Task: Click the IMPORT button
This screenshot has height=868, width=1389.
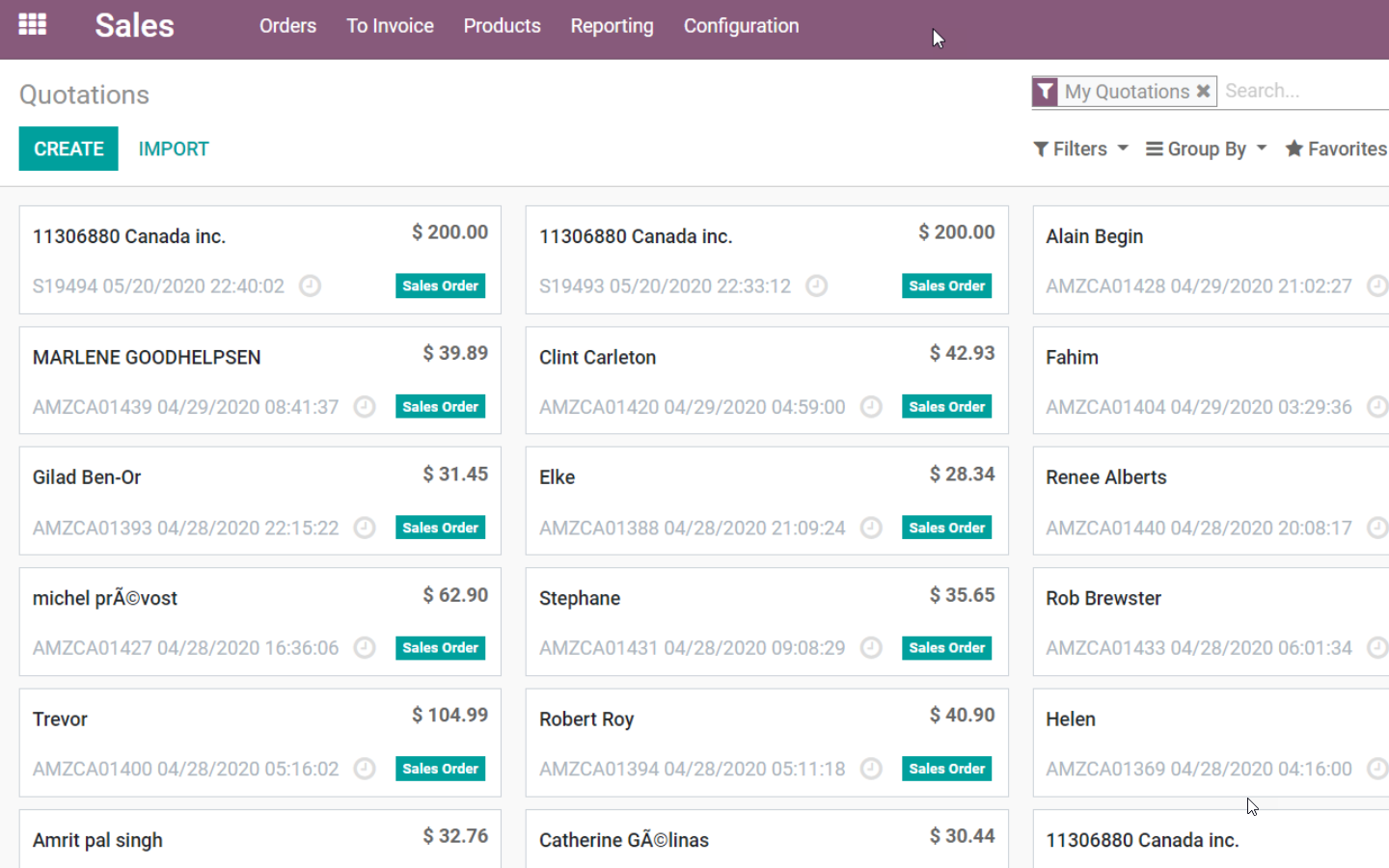Action: tap(174, 149)
